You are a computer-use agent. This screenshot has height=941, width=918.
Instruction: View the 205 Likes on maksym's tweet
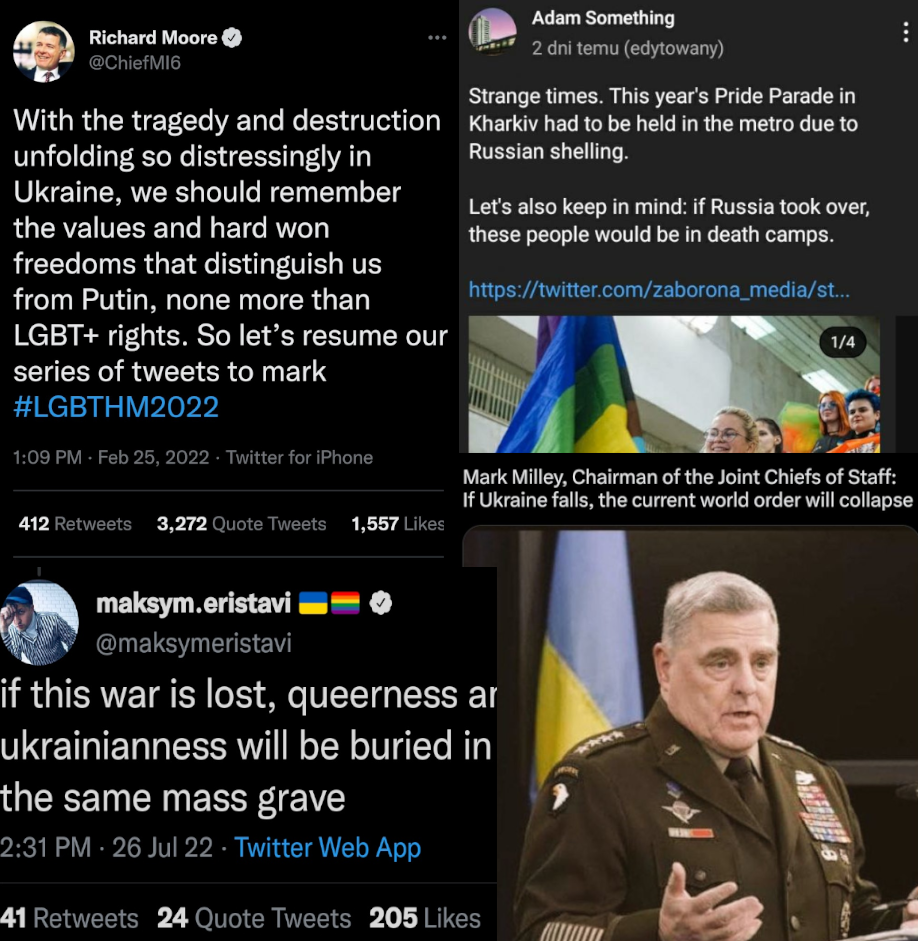tap(425, 918)
